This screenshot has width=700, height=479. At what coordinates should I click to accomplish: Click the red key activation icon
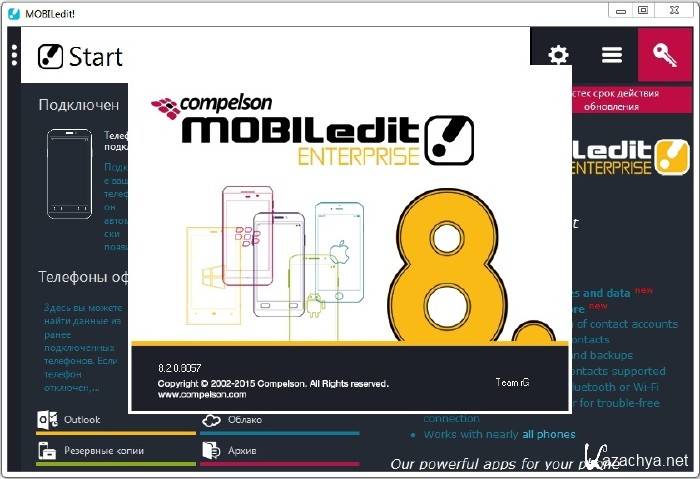click(665, 55)
